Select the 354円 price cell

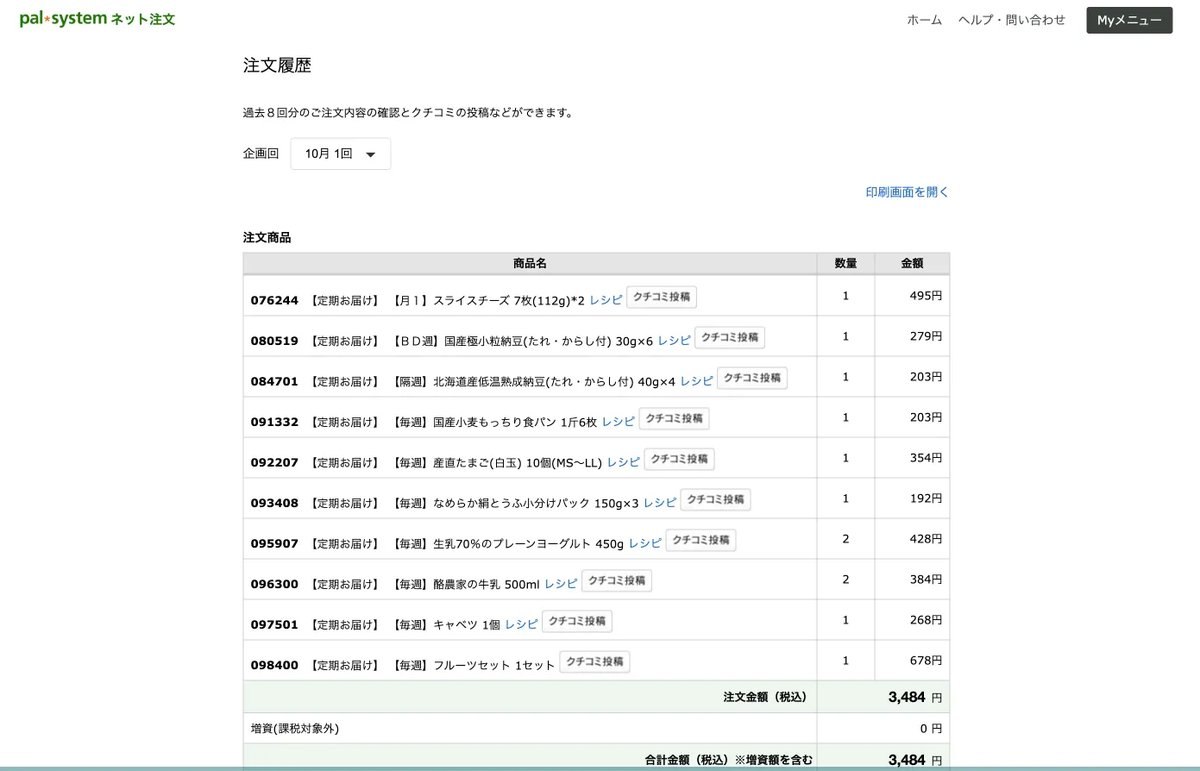(x=912, y=458)
